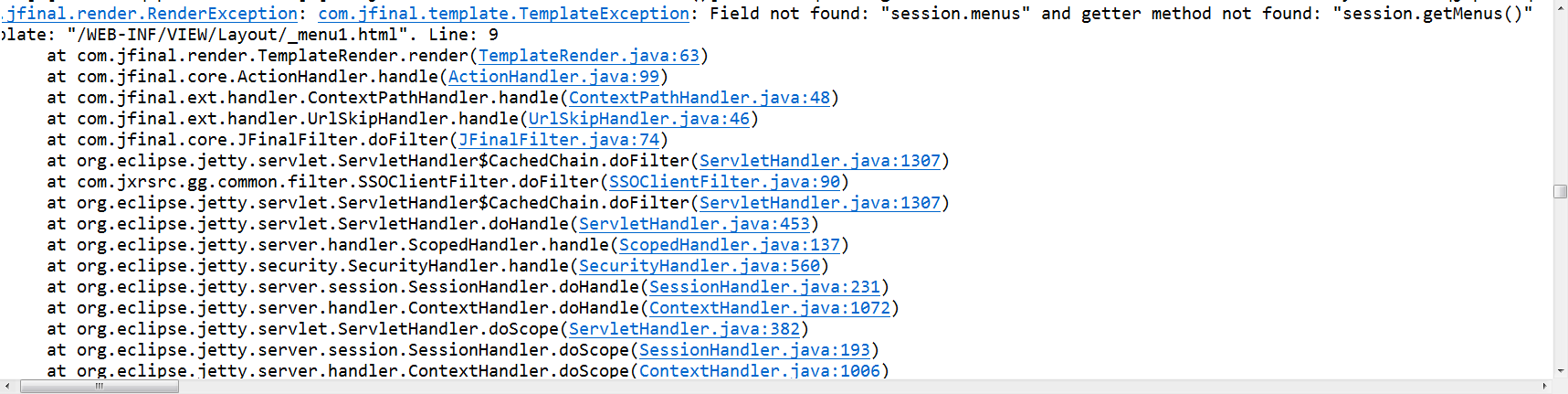Jump to ScopedHandler.java:137 source

tap(730, 245)
